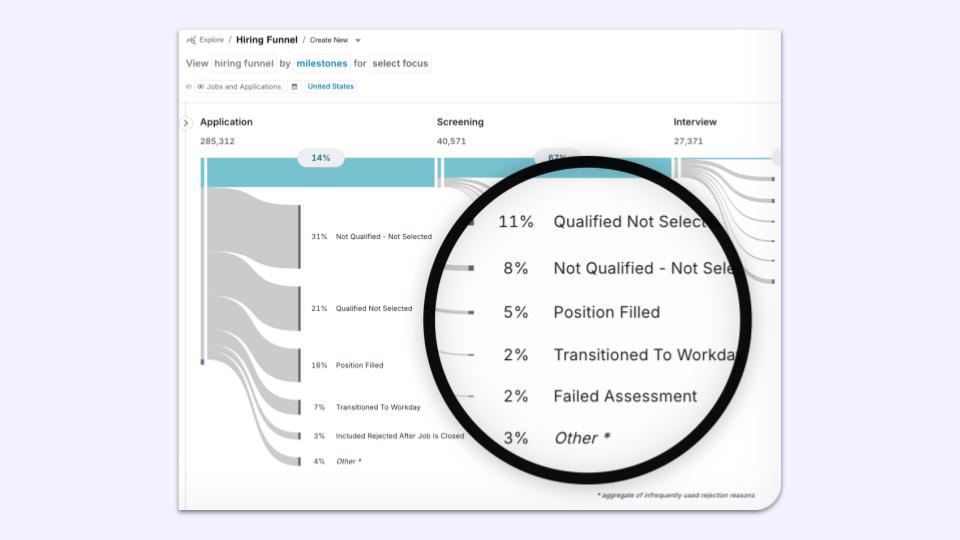Click the Position Filled 16% label
This screenshot has width=960, height=540.
pyautogui.click(x=347, y=365)
